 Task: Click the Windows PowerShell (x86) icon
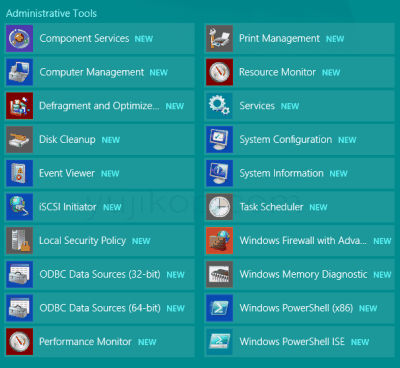219,308
